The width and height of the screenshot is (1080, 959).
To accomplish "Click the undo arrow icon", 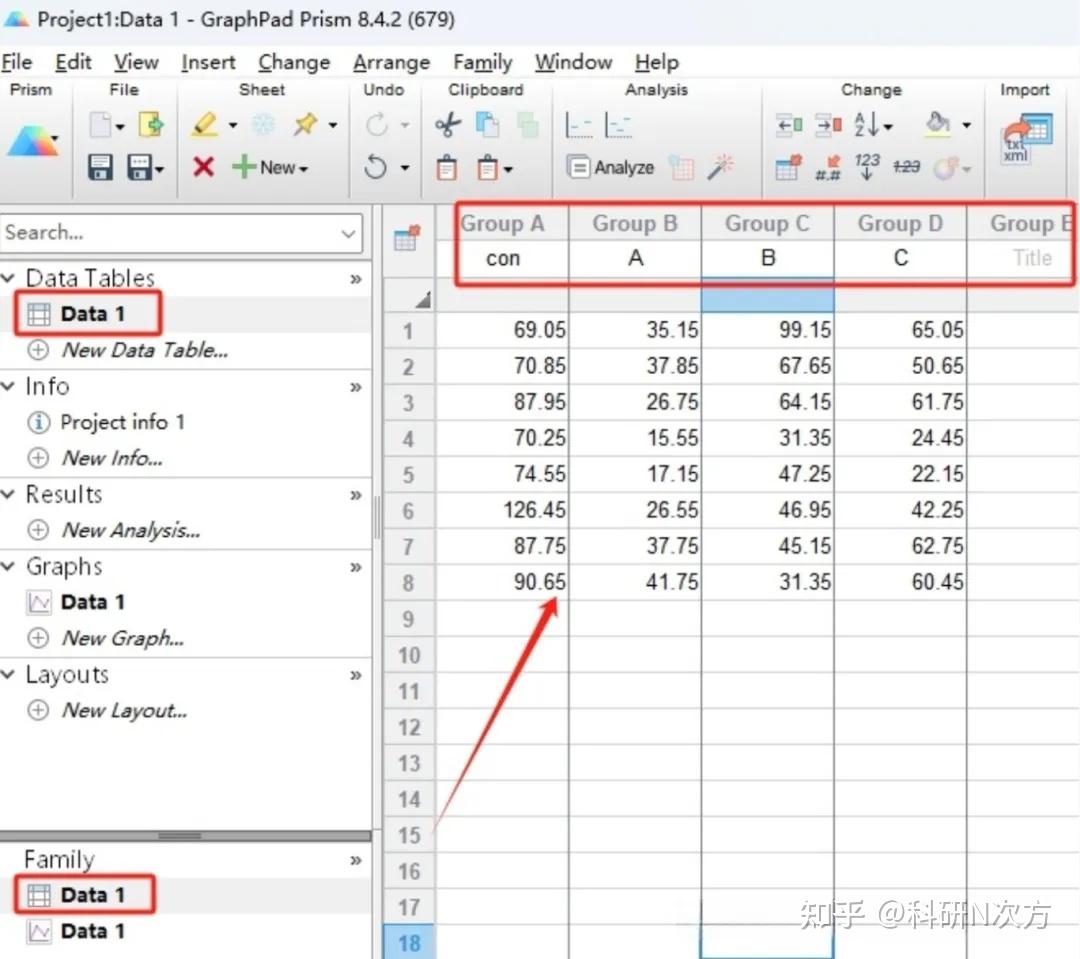I will (375, 167).
